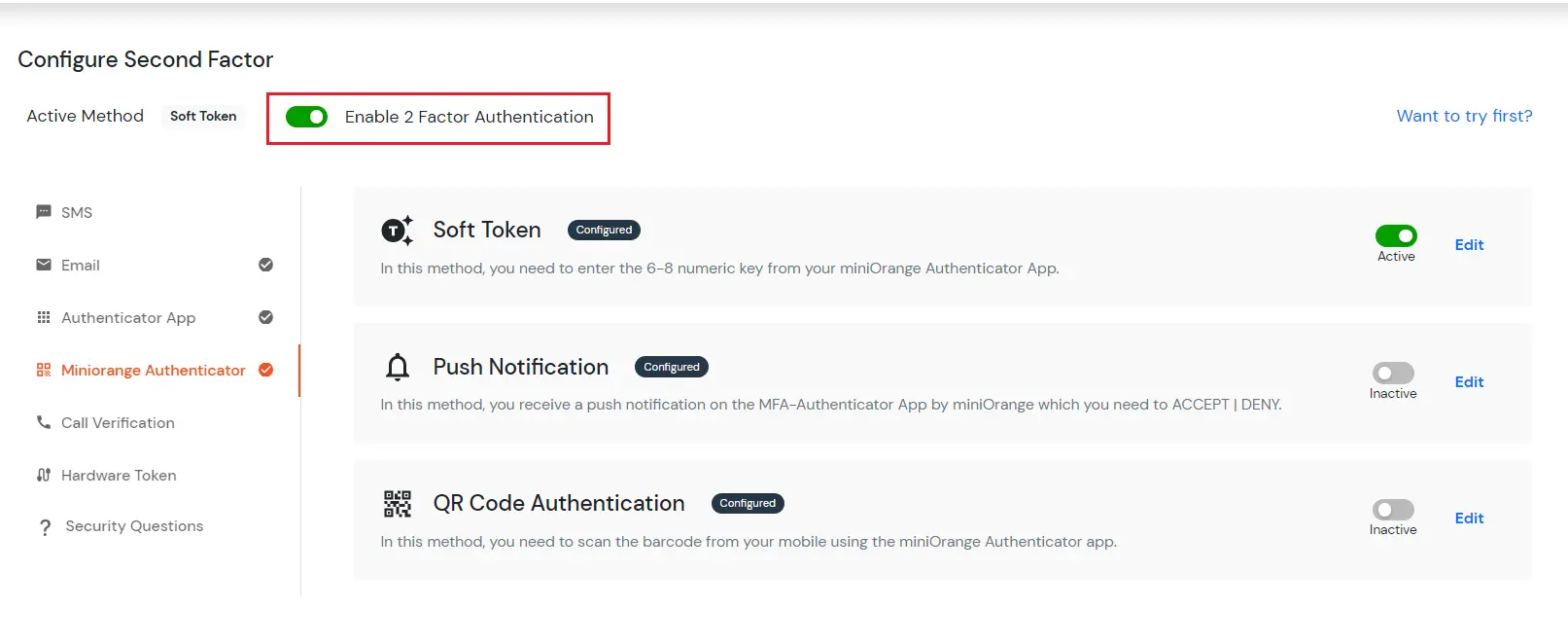The width and height of the screenshot is (1568, 644).
Task: Click the Email verified checkmark badge
Action: [x=265, y=265]
